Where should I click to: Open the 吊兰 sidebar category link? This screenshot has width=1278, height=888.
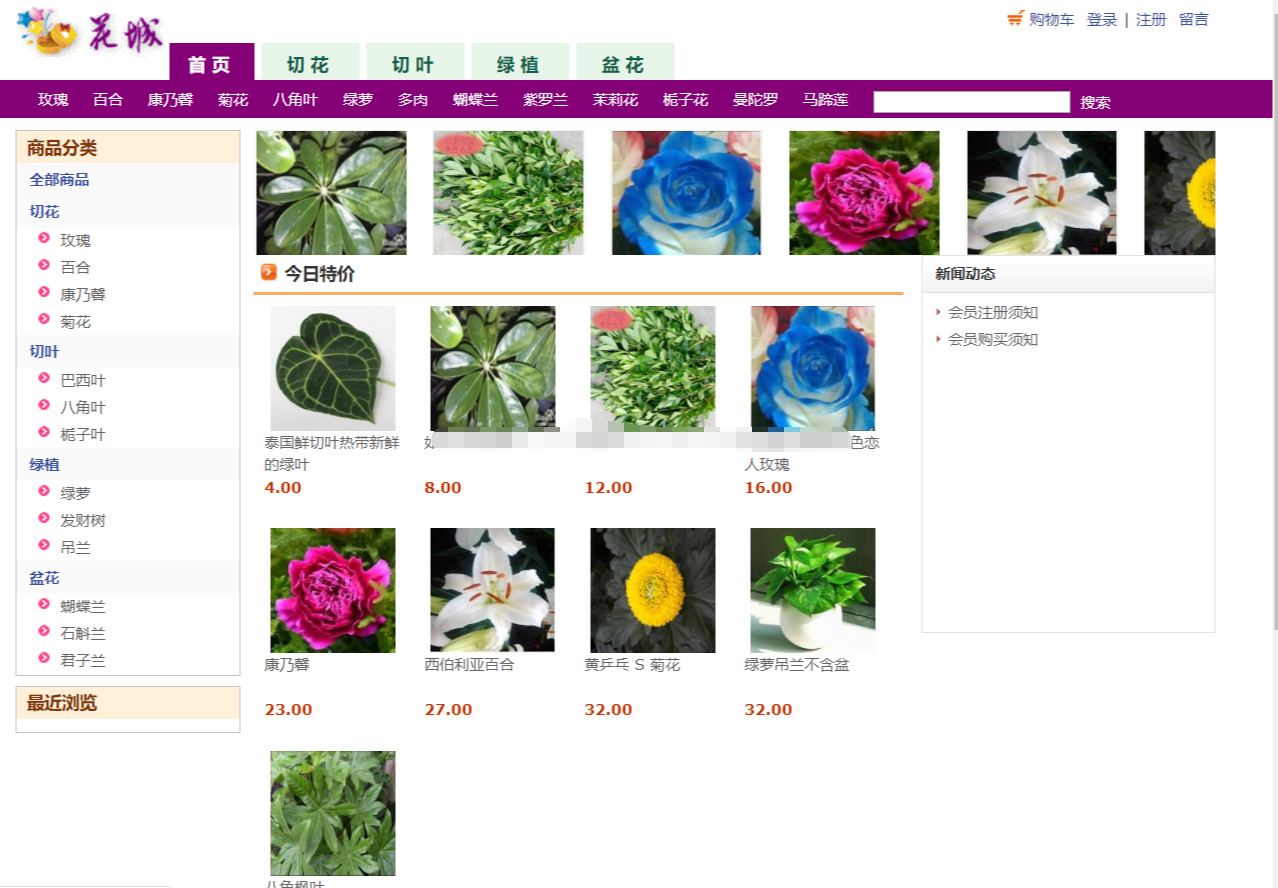point(75,548)
